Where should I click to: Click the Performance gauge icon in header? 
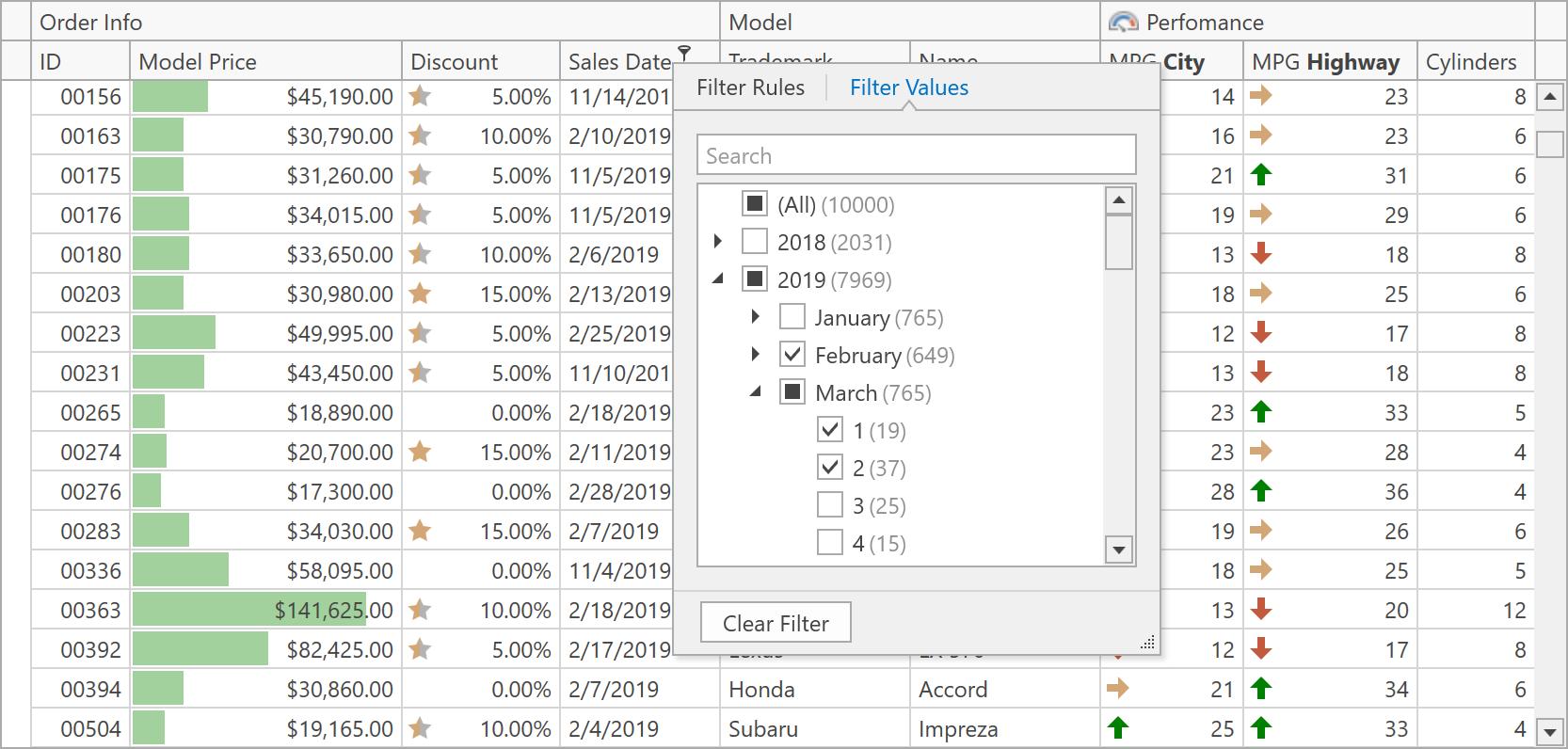pos(1123,22)
